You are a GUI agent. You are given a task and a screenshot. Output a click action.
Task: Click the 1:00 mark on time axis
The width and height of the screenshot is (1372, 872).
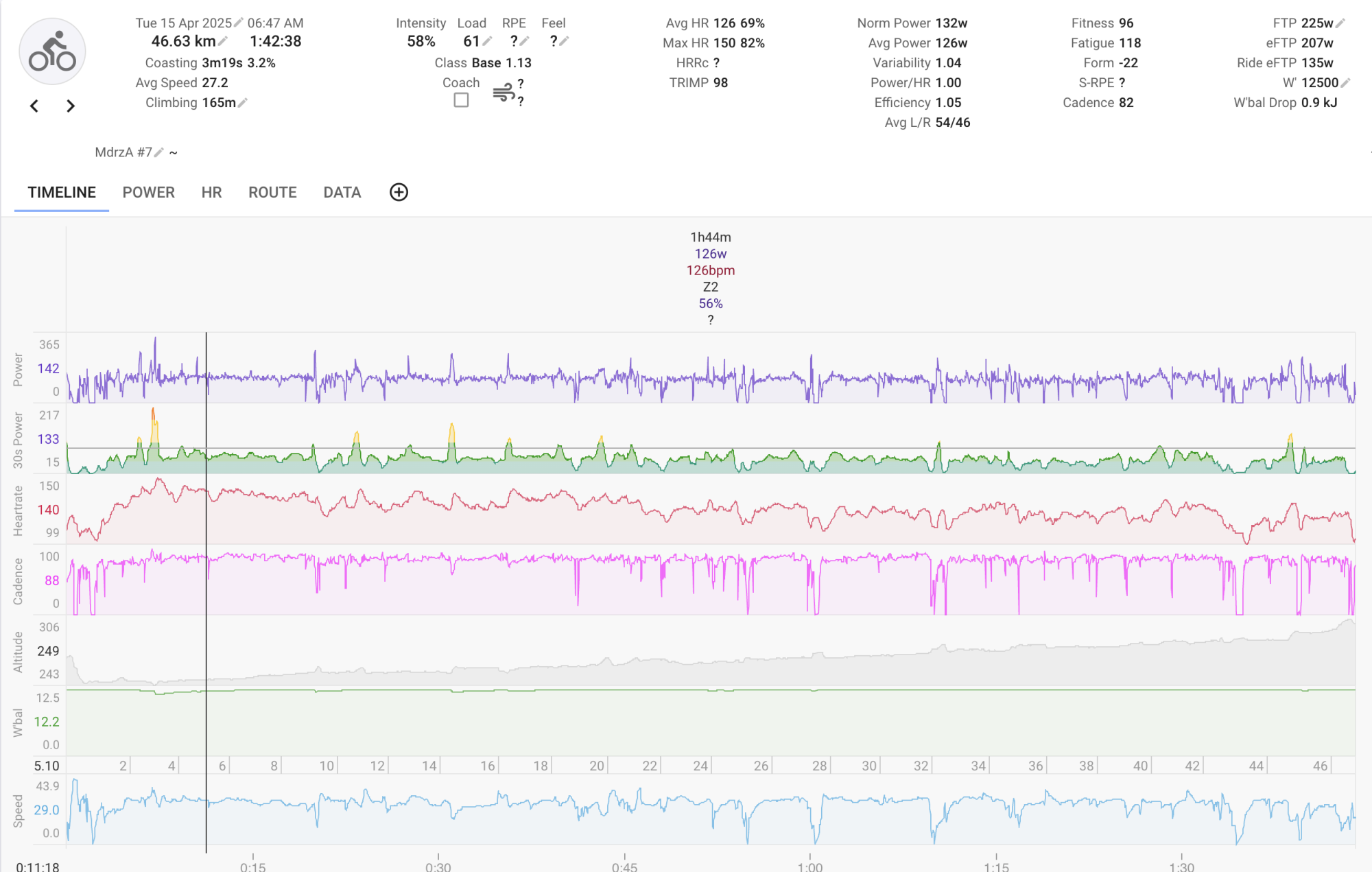click(809, 866)
